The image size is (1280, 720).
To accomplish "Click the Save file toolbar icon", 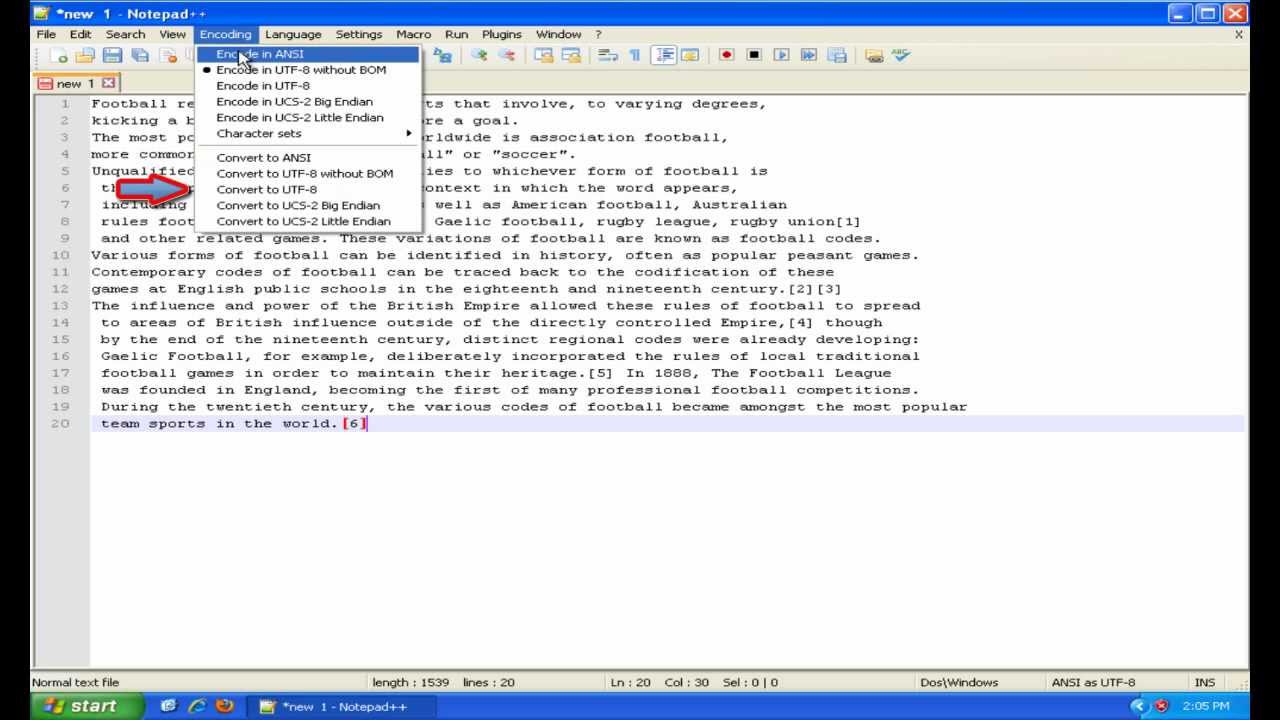I will click(112, 56).
